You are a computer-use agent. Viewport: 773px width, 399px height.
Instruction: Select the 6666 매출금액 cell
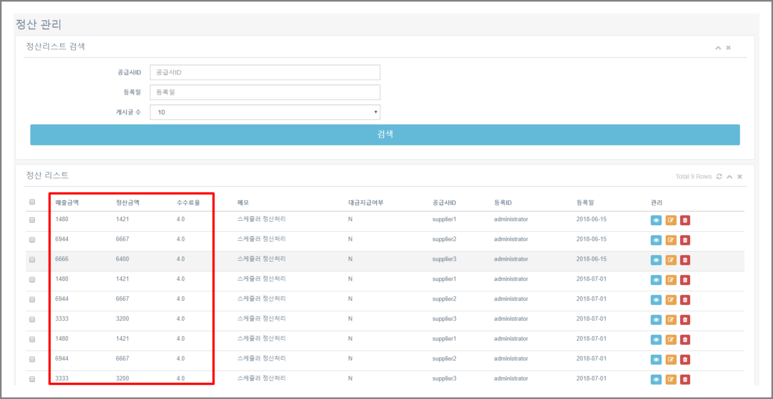[62, 259]
